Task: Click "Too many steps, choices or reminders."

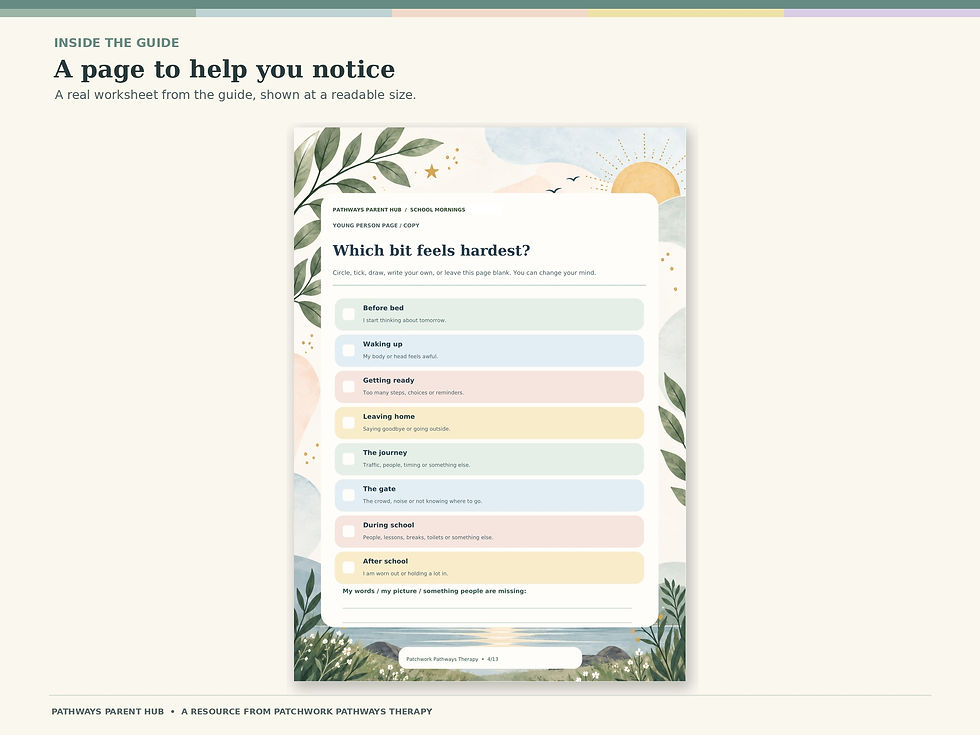Action: click(x=414, y=393)
